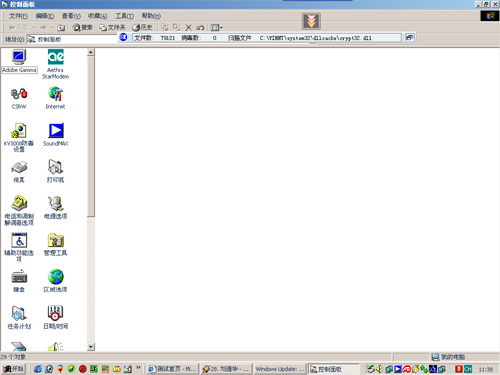
Task: Toggle the 历史 history pane button
Action: click(x=142, y=27)
